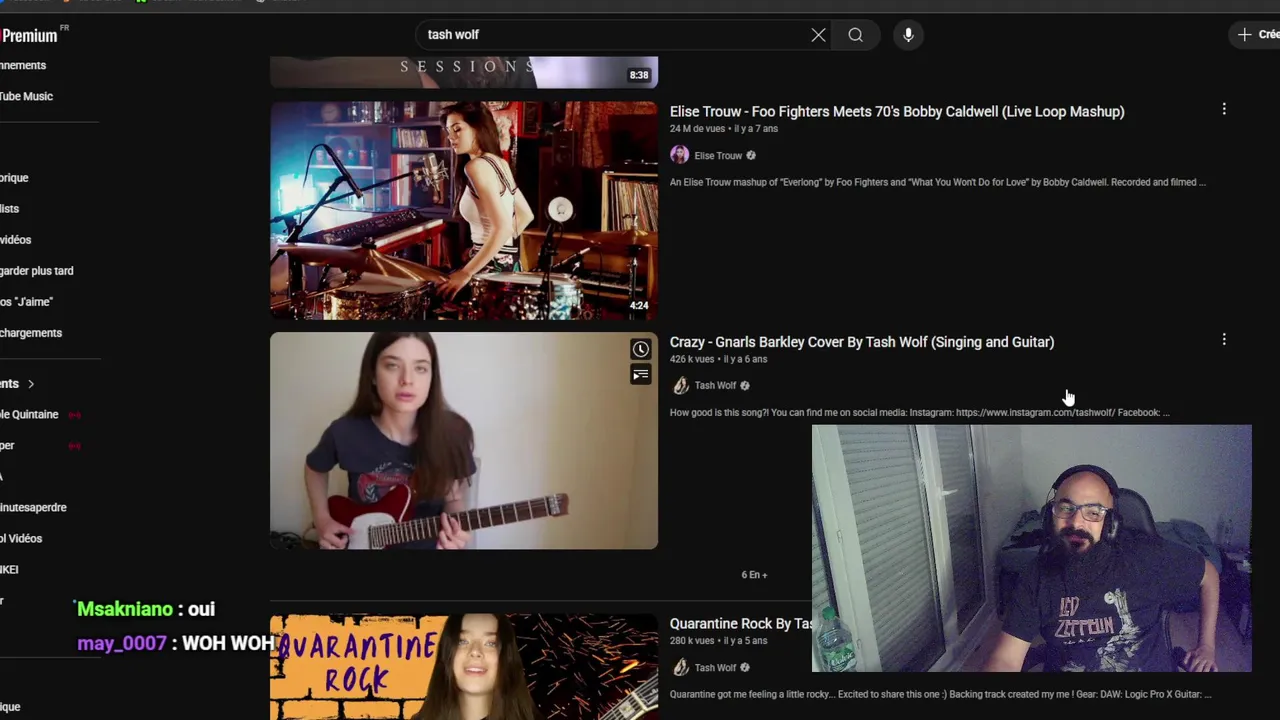Click the 426 k vues metadata line
The image size is (1280, 720).
coord(719,360)
